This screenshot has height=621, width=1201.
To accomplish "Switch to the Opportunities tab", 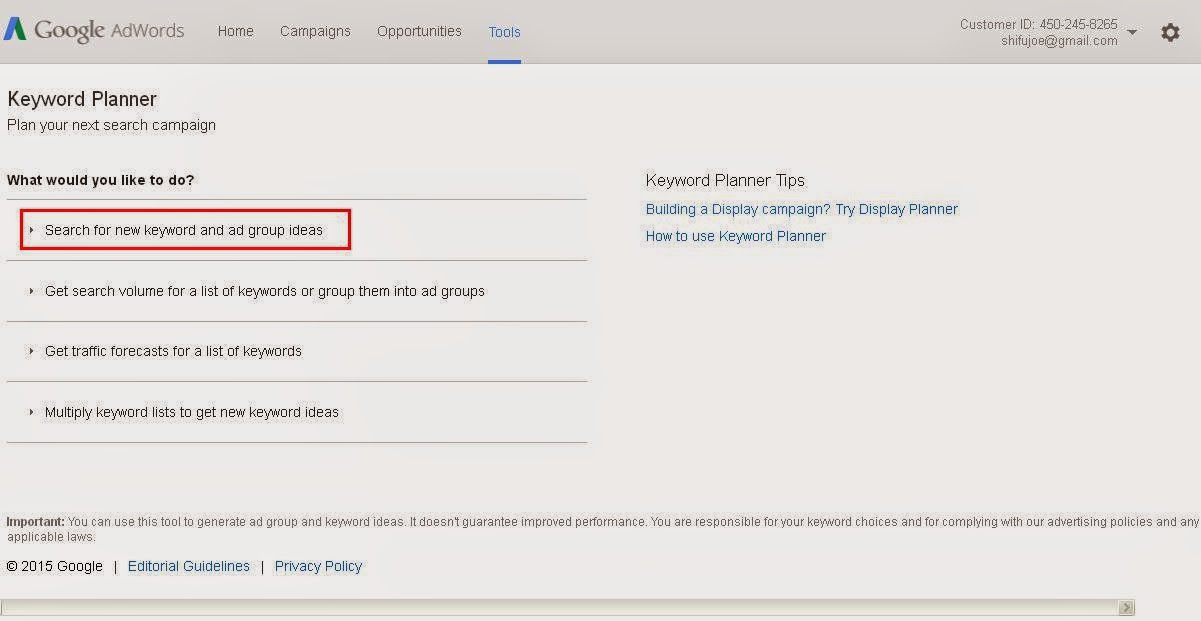I will (419, 31).
